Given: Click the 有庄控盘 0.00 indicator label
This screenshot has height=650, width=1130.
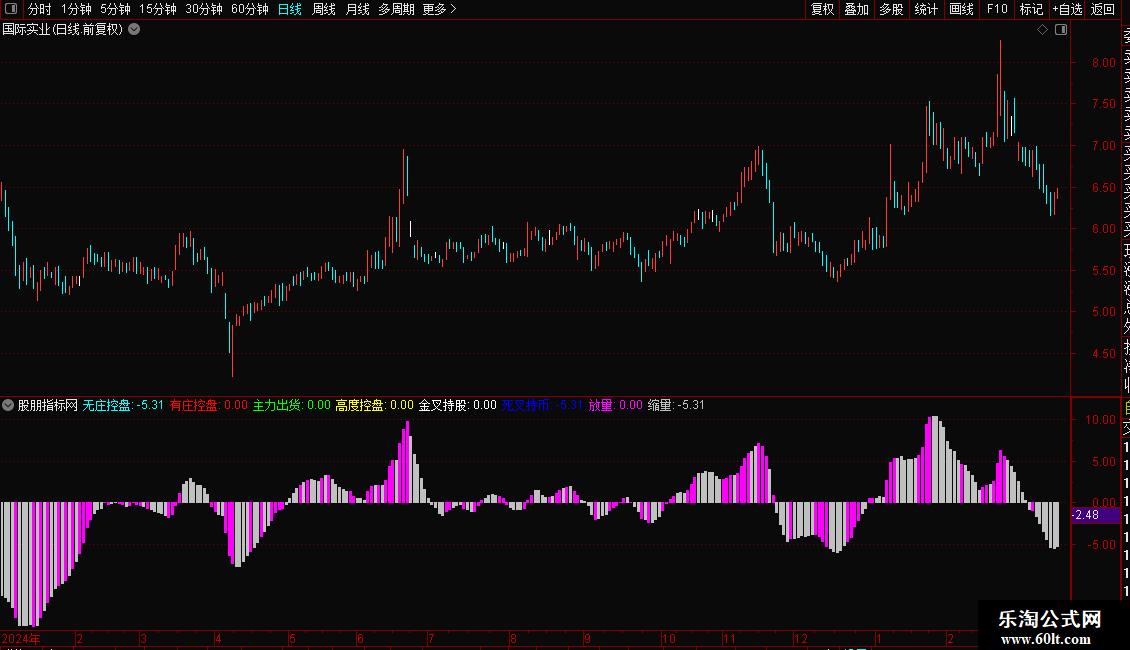Looking at the screenshot, I should coord(209,405).
